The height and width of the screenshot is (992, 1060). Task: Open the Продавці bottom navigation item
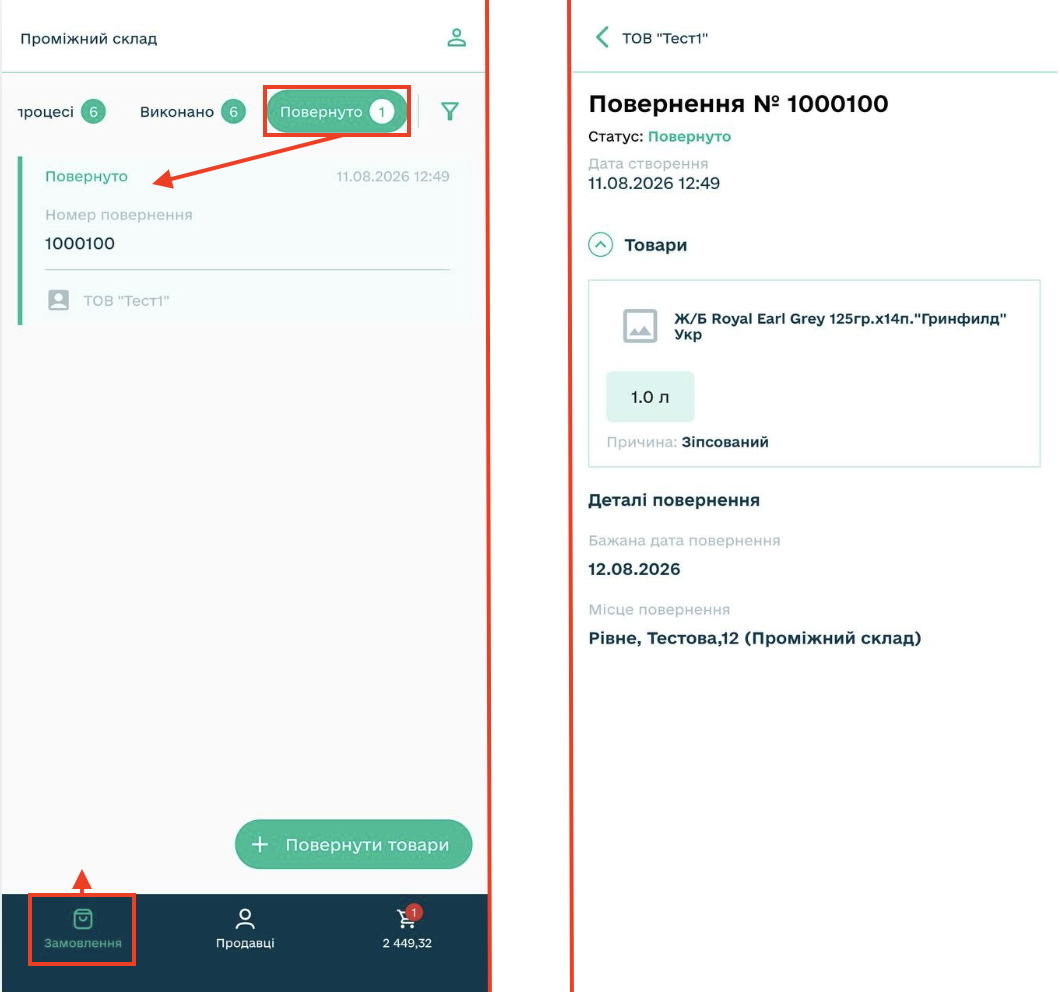coord(245,929)
